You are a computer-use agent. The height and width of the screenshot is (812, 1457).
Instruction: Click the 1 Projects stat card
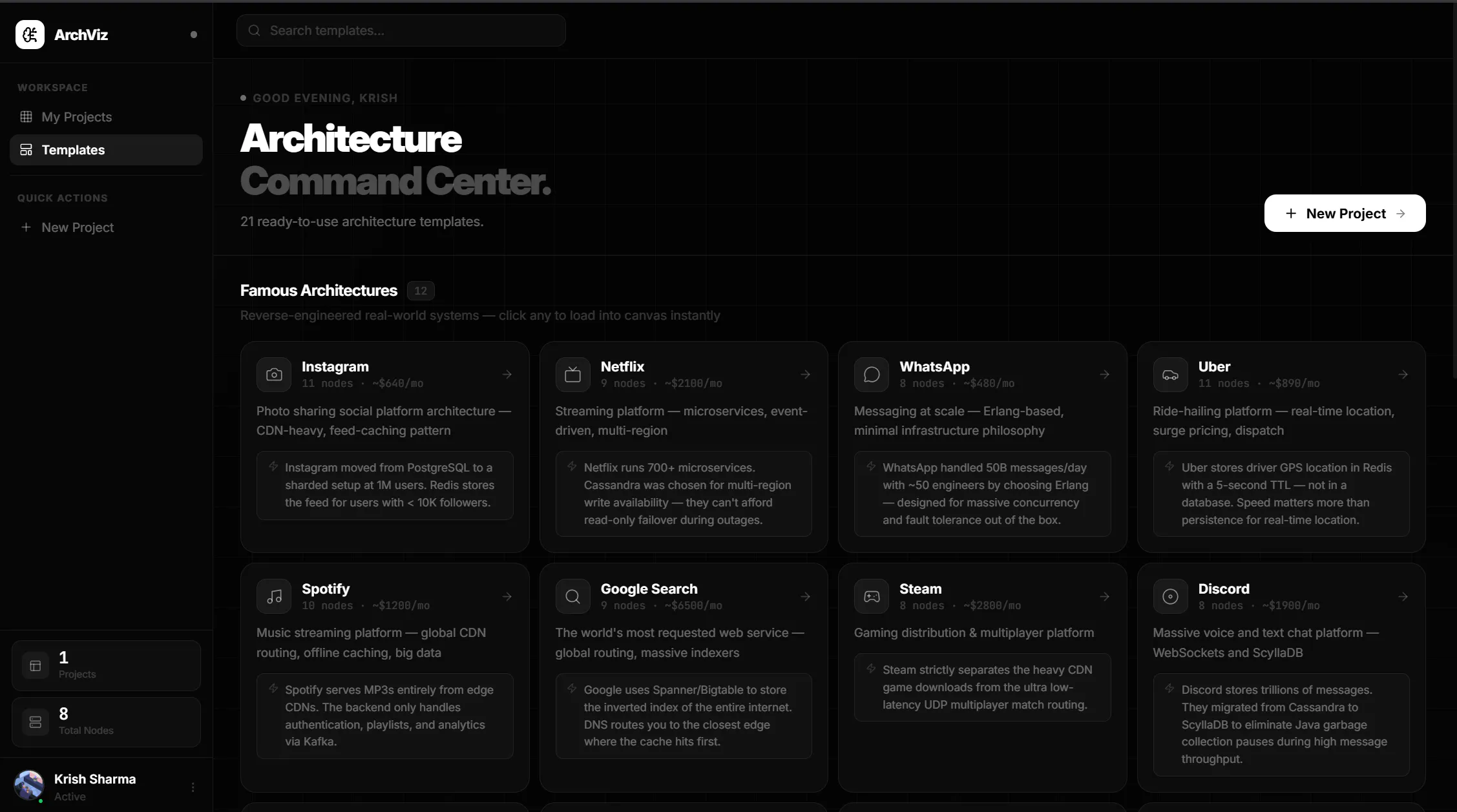(106, 665)
